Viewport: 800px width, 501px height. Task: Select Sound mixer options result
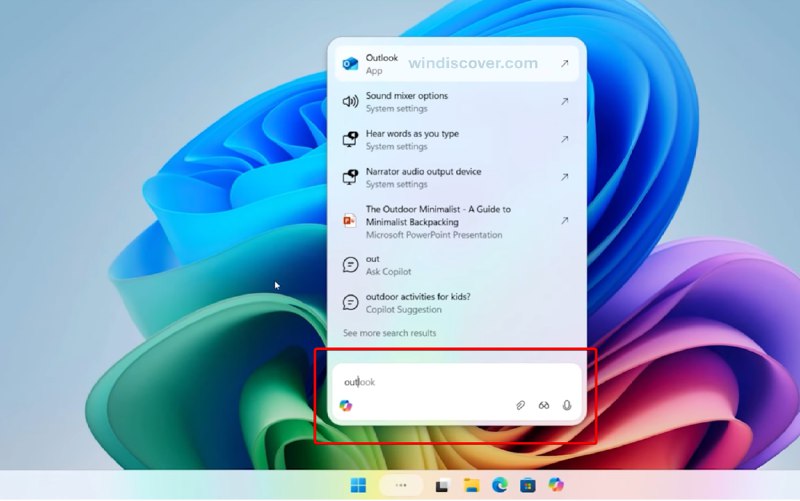coord(456,102)
